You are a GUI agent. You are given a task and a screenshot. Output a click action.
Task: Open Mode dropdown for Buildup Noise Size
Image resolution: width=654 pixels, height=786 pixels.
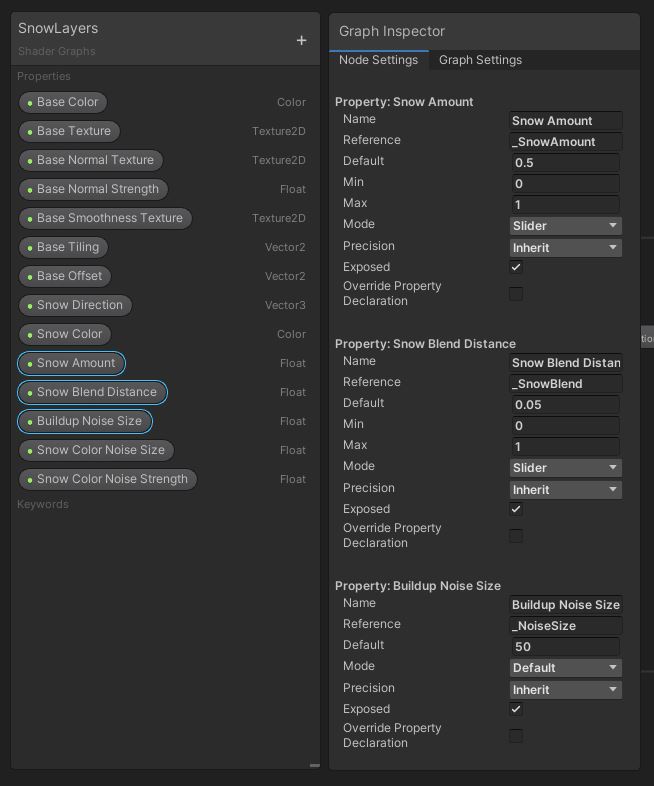coord(565,668)
